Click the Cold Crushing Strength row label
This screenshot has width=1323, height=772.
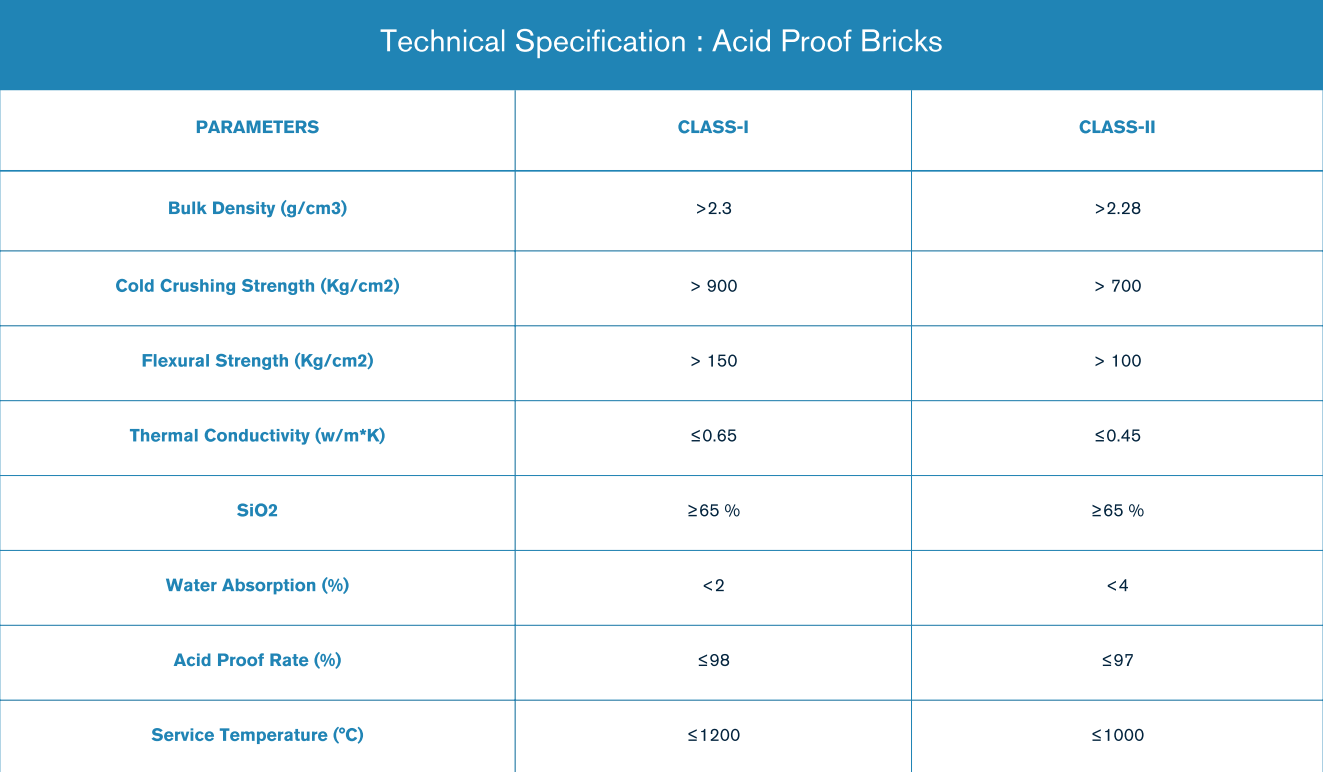[x=257, y=286]
